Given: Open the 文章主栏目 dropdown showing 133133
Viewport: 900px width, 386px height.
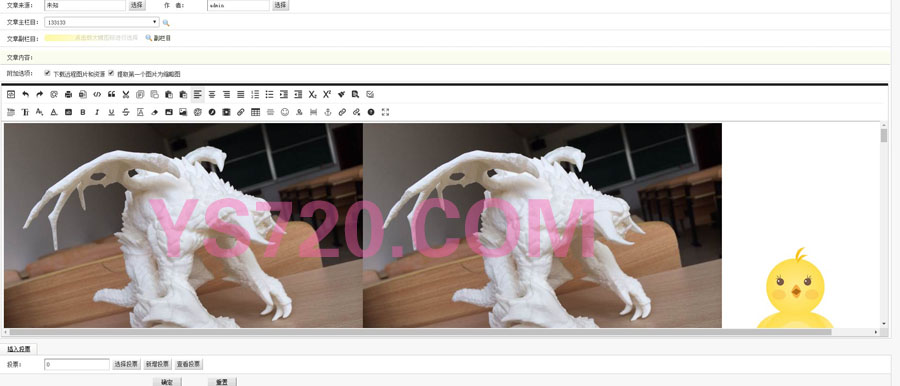Looking at the screenshot, I should click(x=102, y=22).
